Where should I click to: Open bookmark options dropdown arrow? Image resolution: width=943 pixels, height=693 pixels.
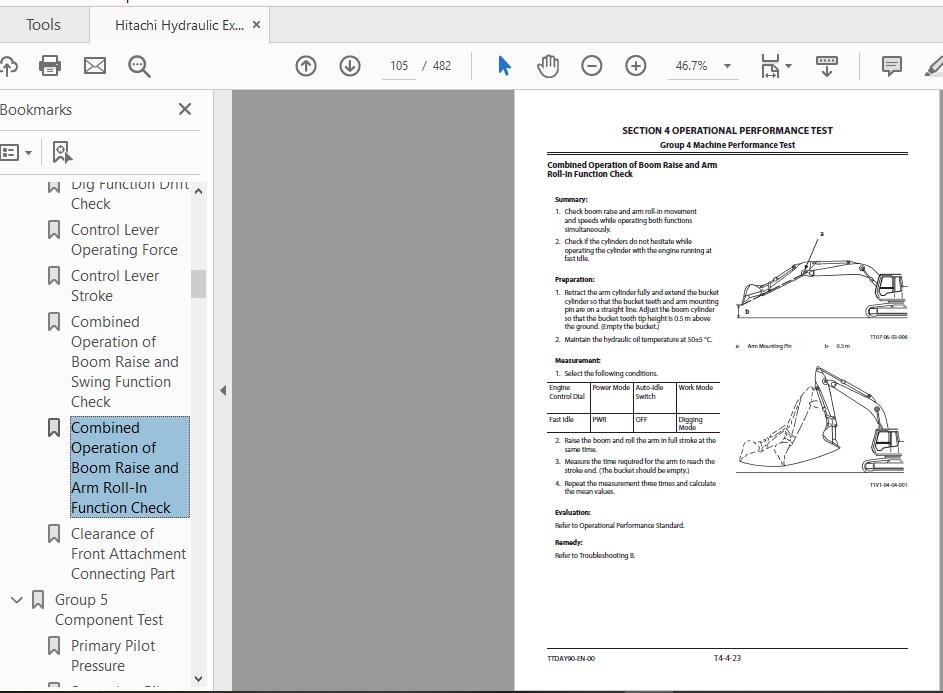[28, 153]
